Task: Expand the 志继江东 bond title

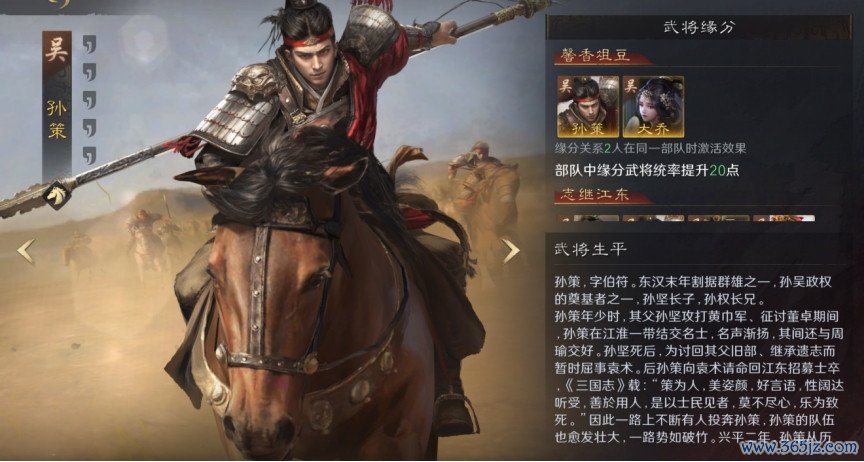Action: [x=594, y=196]
